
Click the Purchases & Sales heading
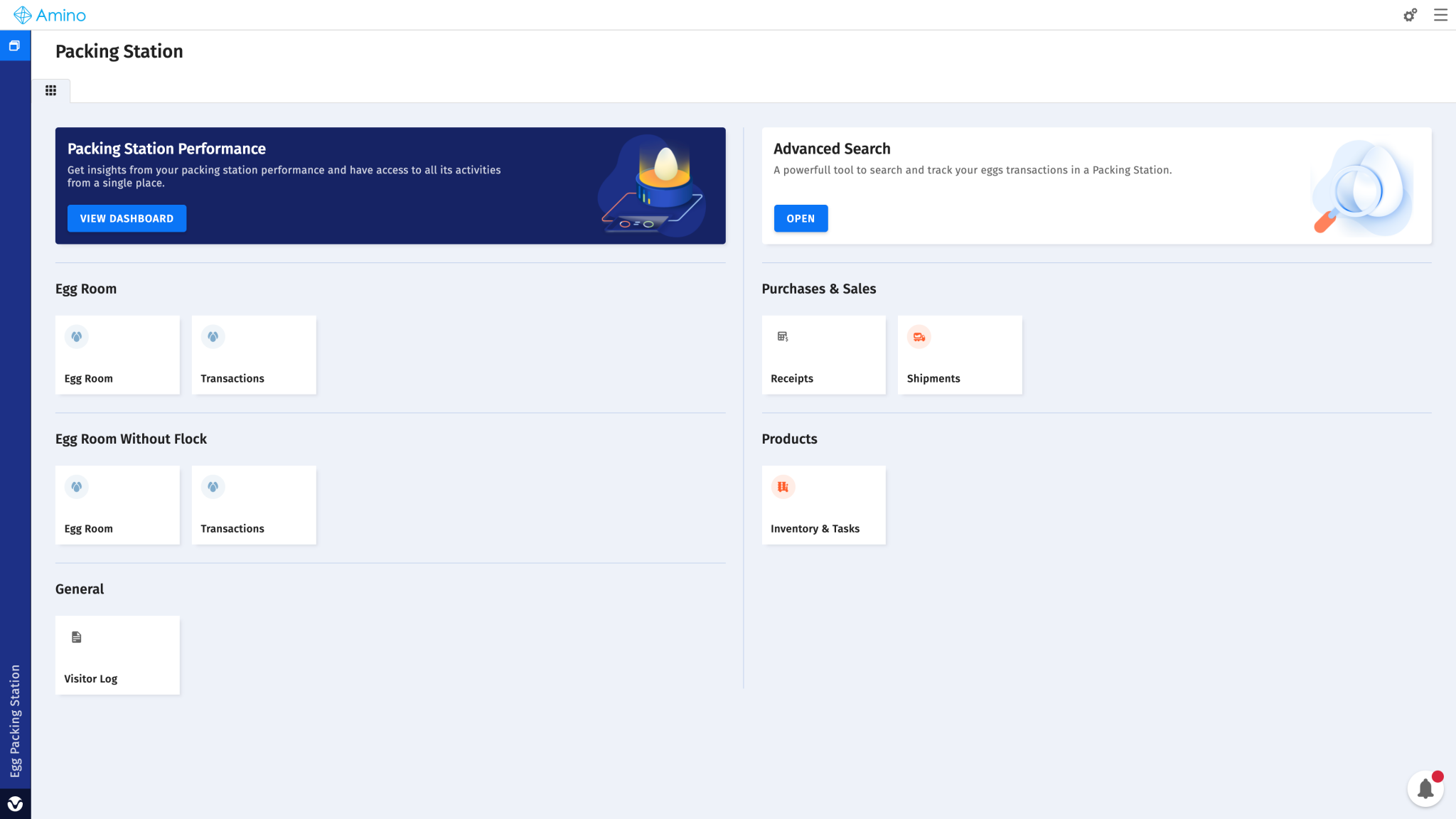tap(818, 289)
